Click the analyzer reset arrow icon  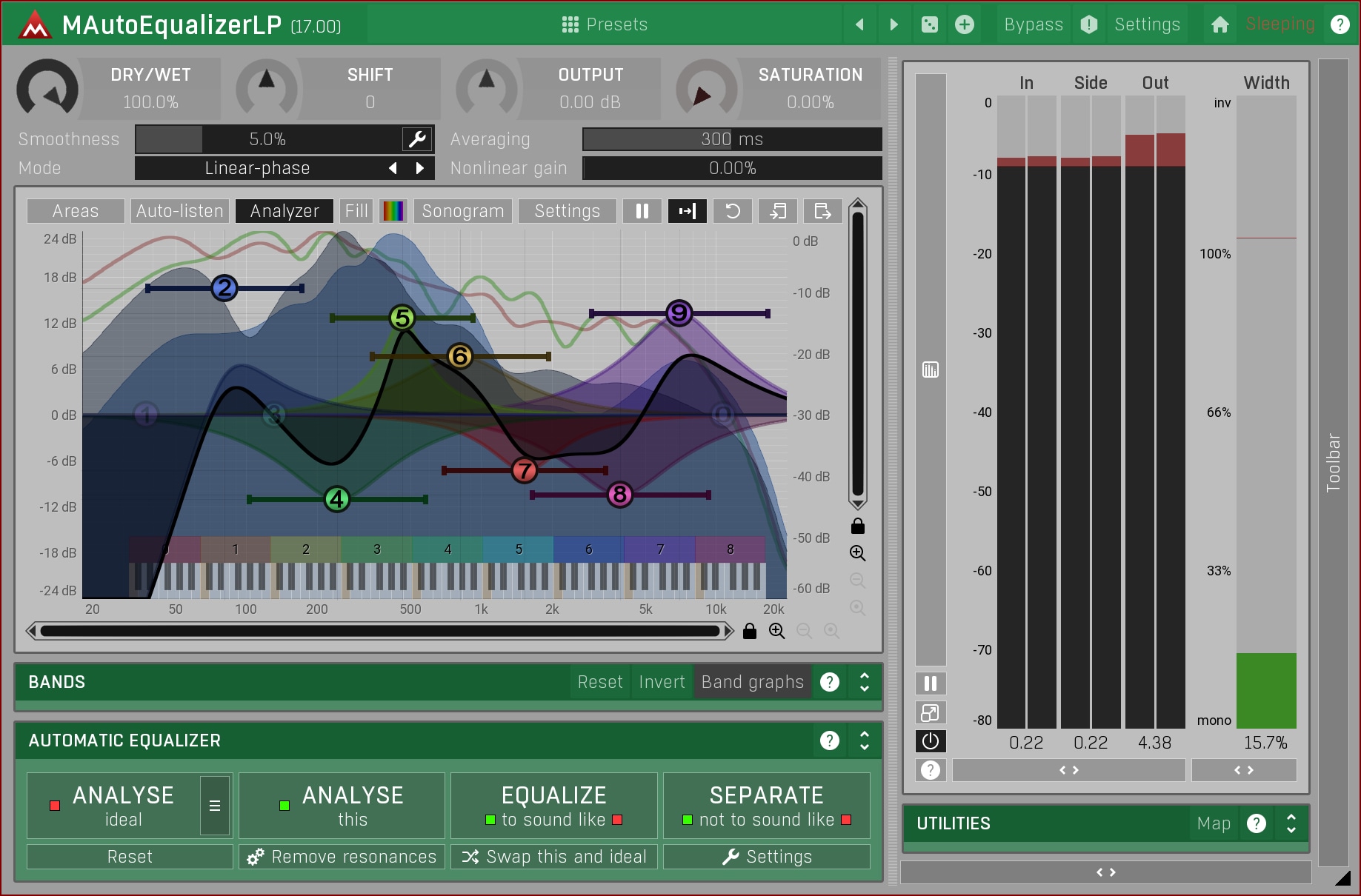732,211
